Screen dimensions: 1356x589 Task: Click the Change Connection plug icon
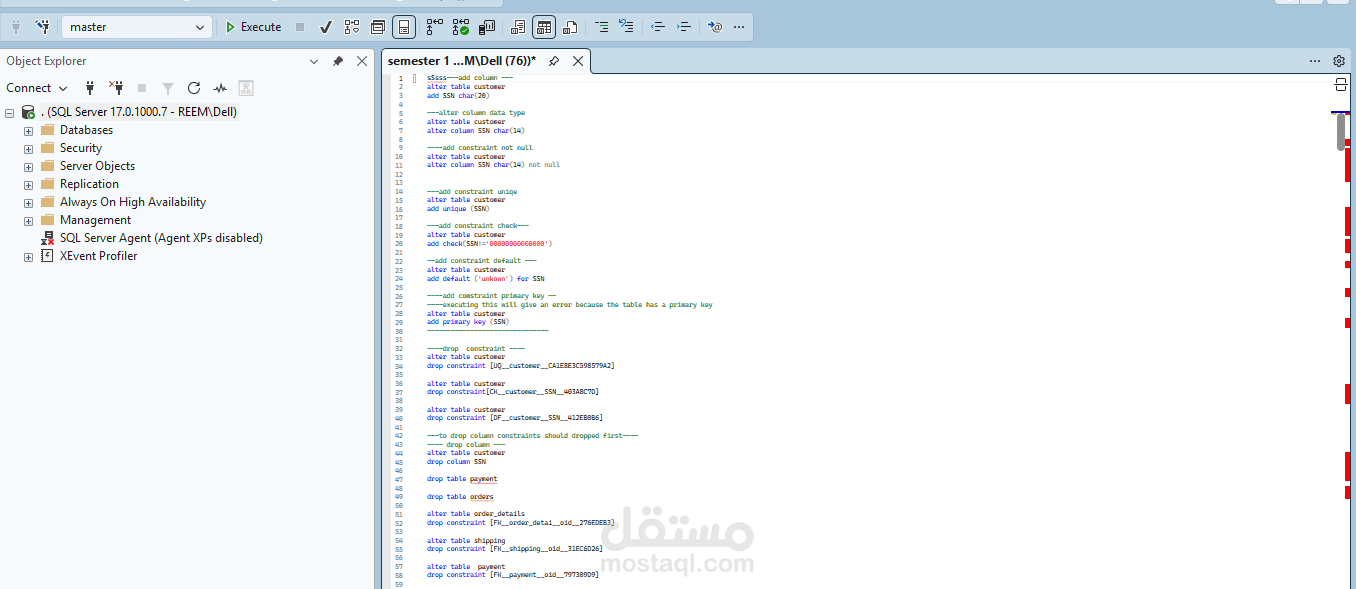point(42,27)
